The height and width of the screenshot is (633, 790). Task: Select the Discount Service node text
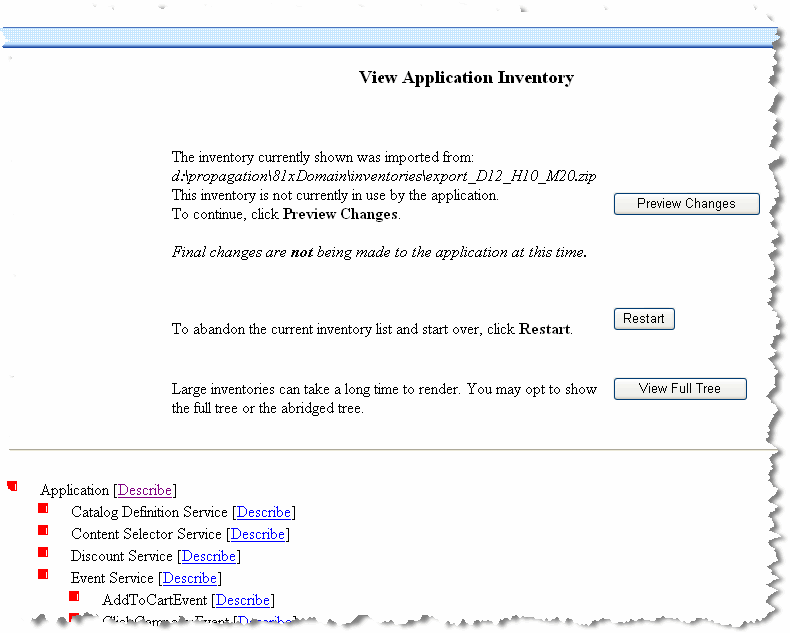(121, 556)
